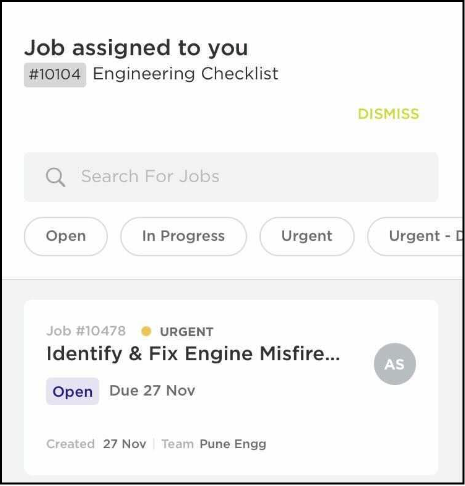Toggle the Open filter chip
The width and height of the screenshot is (465, 486).
(x=66, y=236)
